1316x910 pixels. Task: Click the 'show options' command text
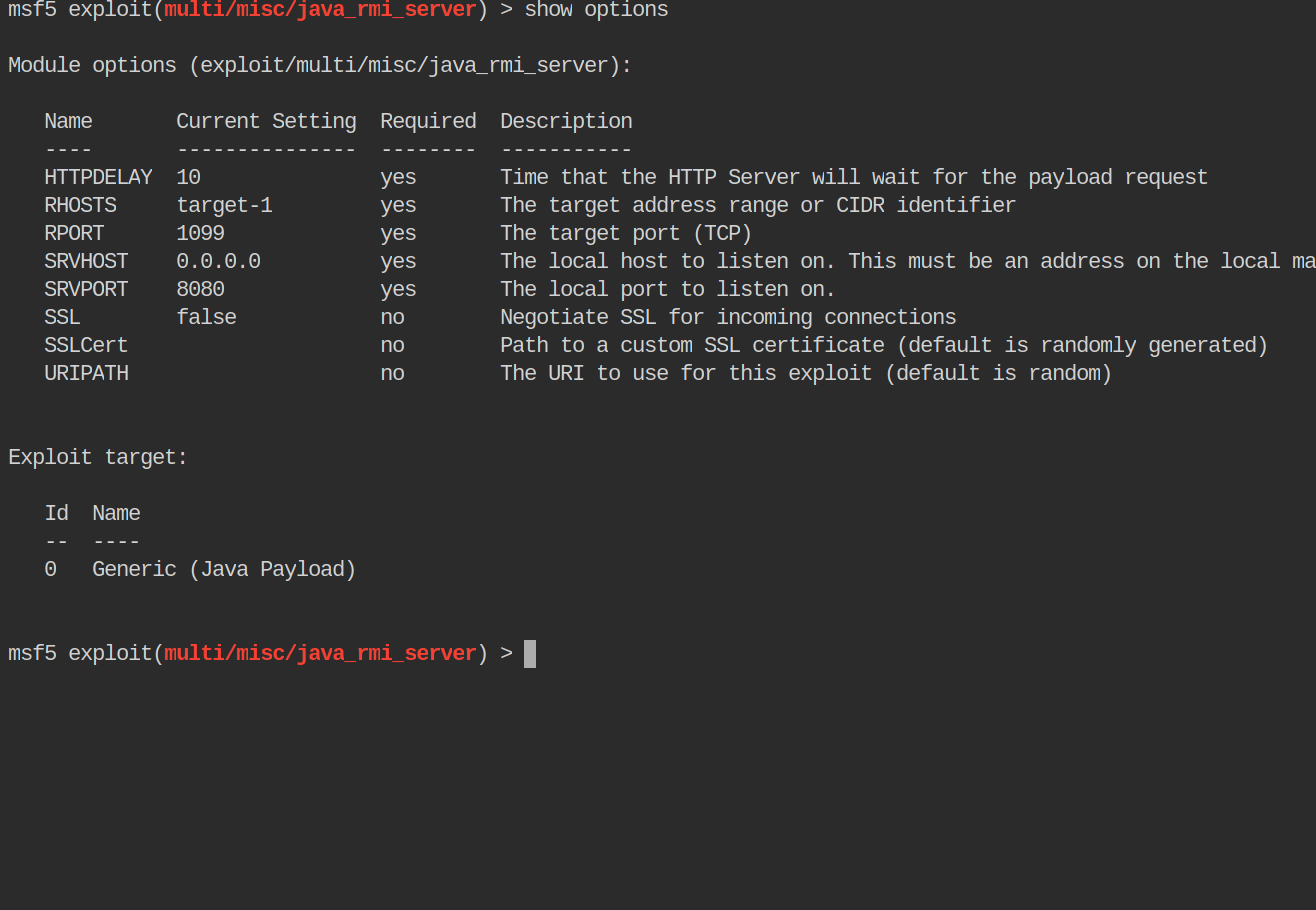596,10
